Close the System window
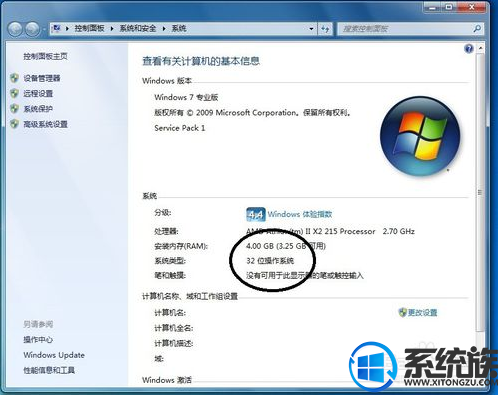Image resolution: width=498 pixels, height=395 pixels. coord(472,7)
